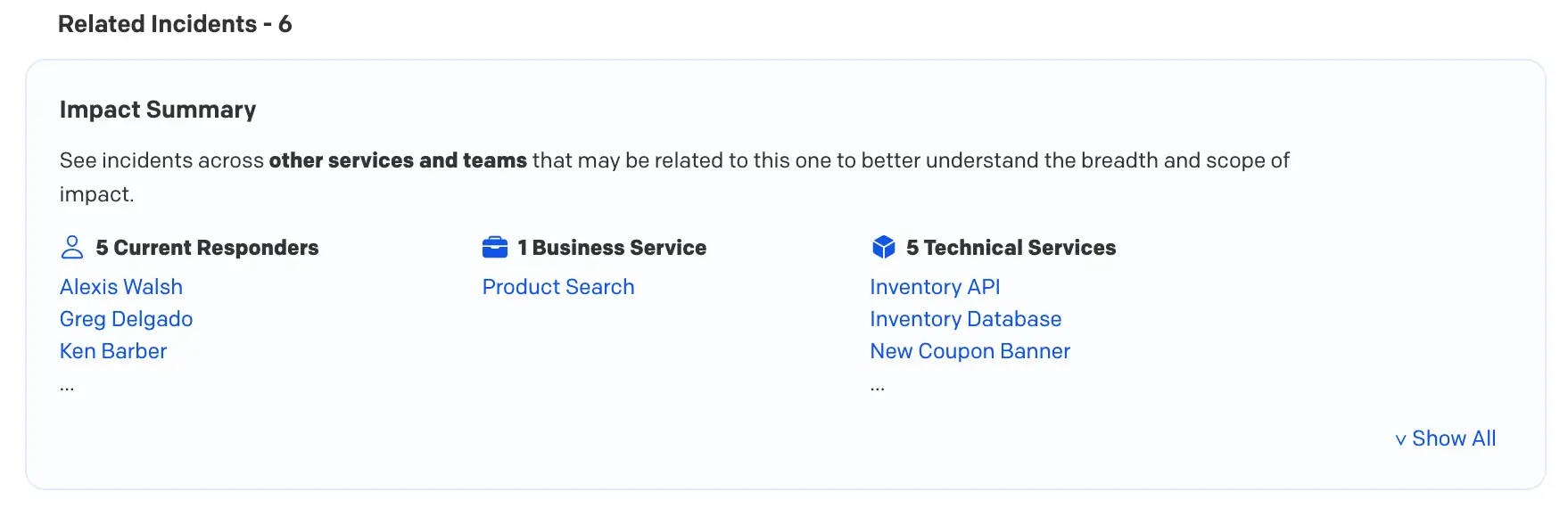
Task: Click the cube icon beside Technical Services
Action: coord(883,247)
